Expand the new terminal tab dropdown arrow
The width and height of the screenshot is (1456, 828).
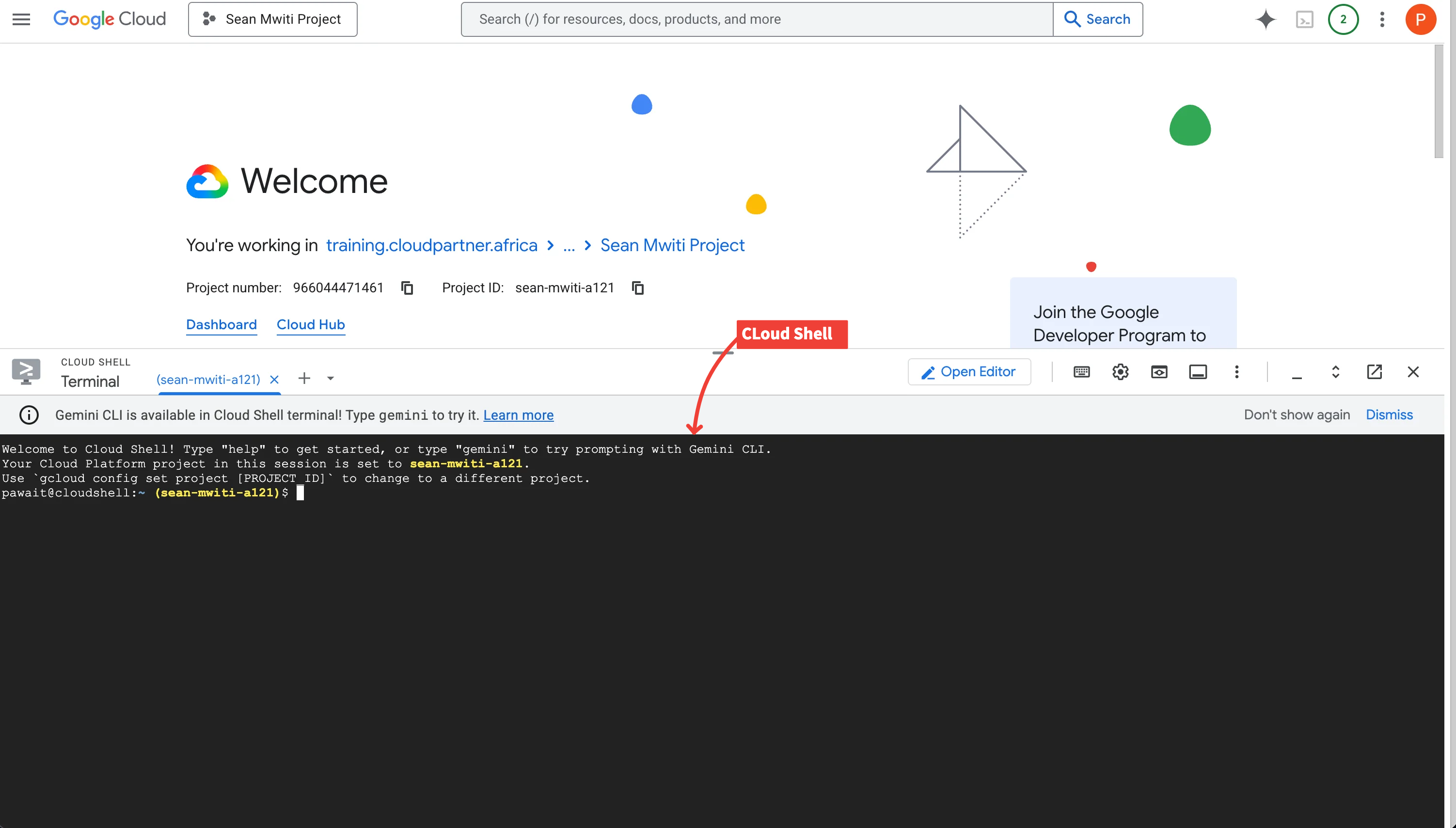click(x=331, y=378)
